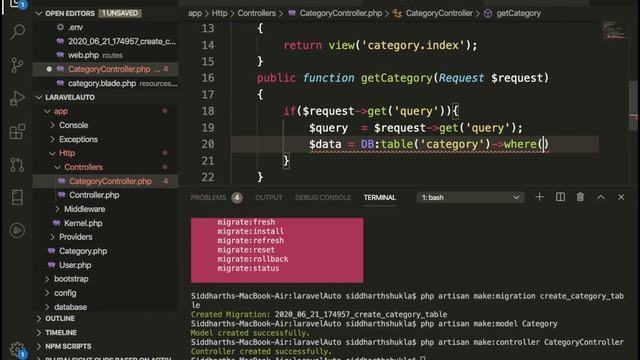
Task: Open the Manage gear settings icon
Action: pyautogui.click(x=17, y=350)
